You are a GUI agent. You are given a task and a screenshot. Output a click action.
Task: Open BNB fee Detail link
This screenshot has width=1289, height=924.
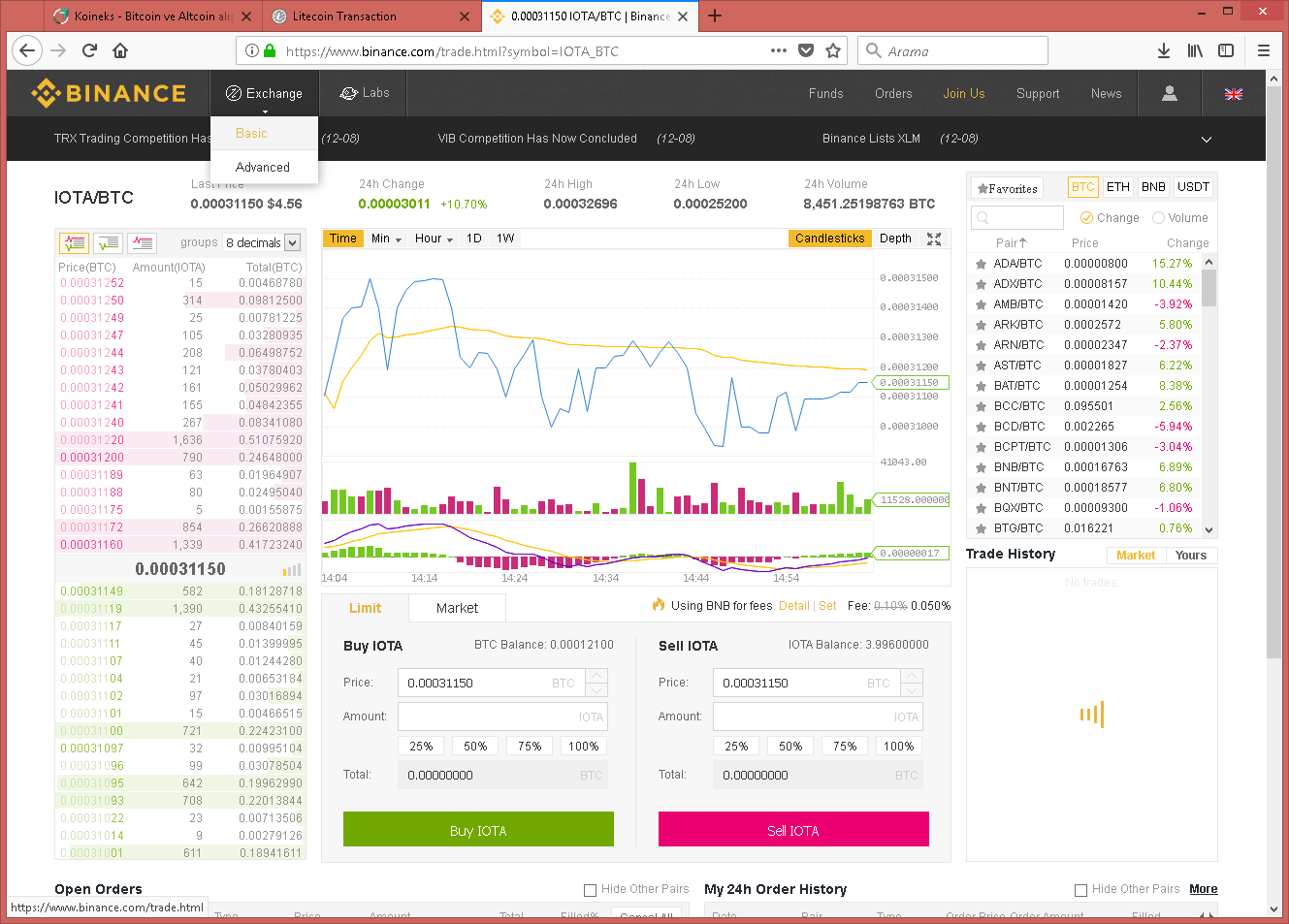tap(793, 606)
